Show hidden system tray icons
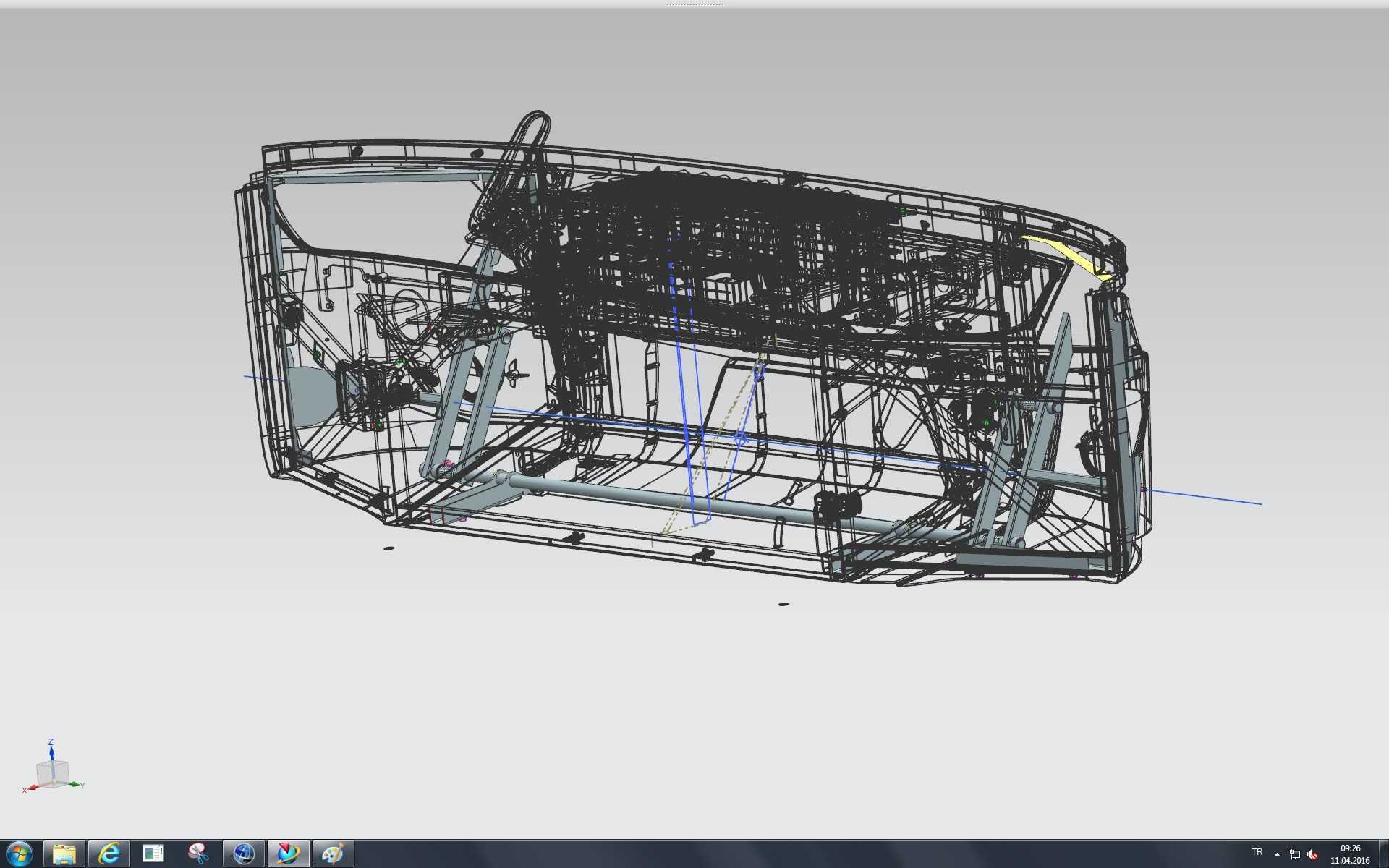 click(1277, 854)
